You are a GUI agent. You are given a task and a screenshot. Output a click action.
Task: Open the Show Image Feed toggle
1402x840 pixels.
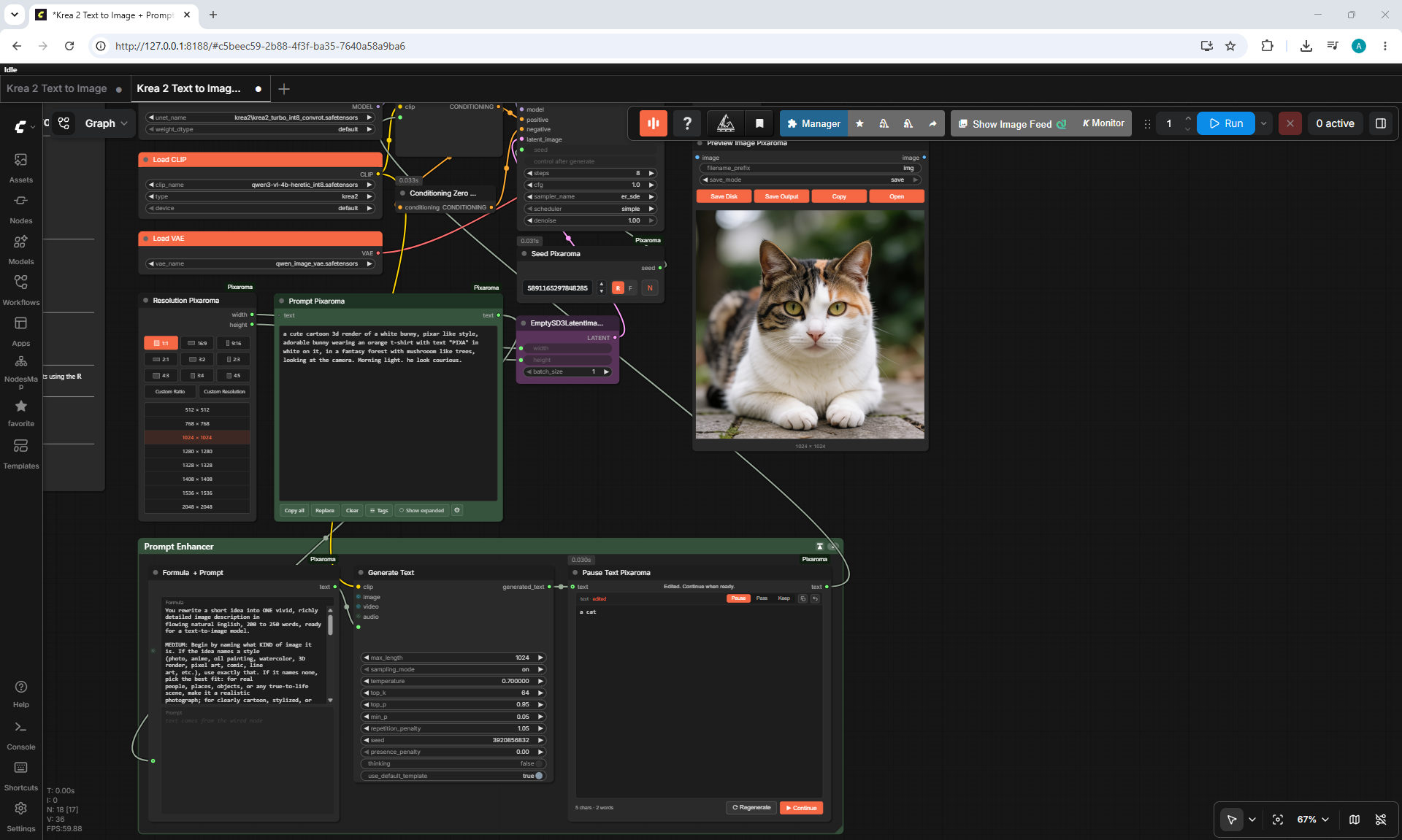[1013, 123]
